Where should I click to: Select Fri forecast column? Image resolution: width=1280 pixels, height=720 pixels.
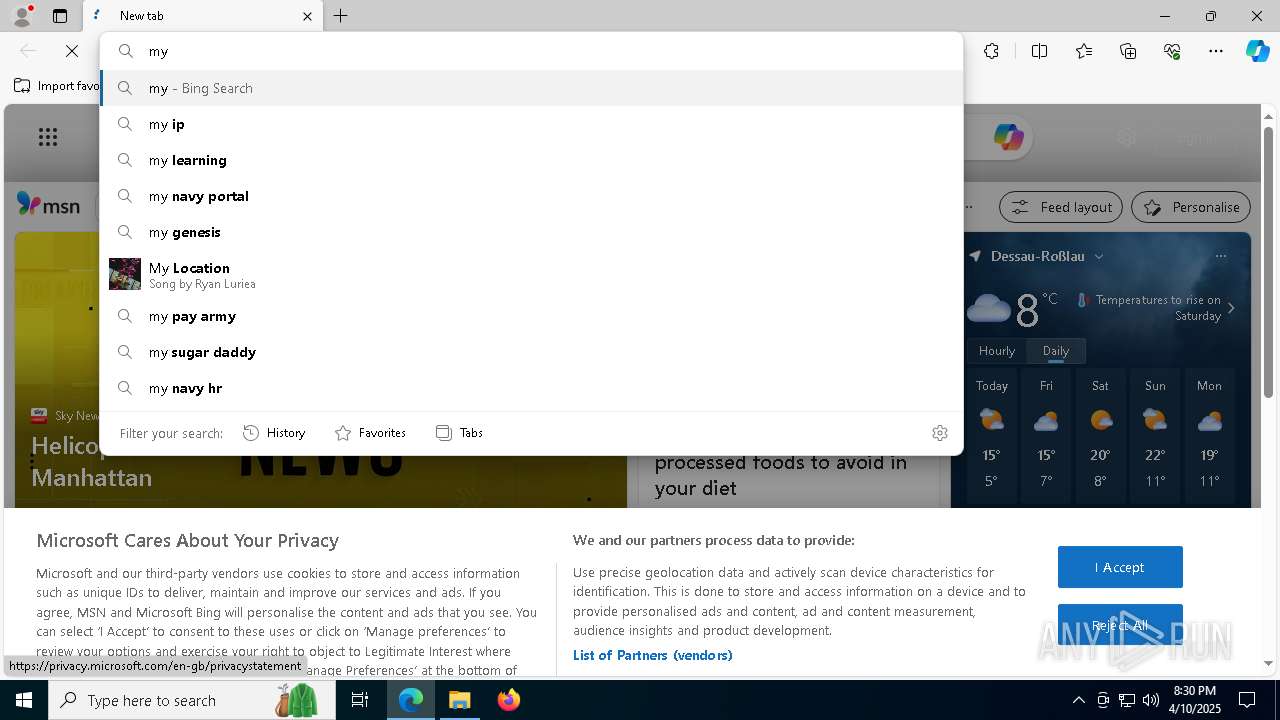[x=1046, y=437]
